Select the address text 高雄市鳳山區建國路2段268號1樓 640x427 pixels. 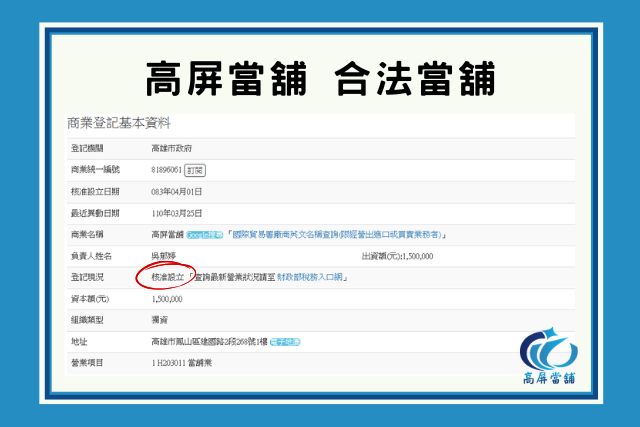209,342
